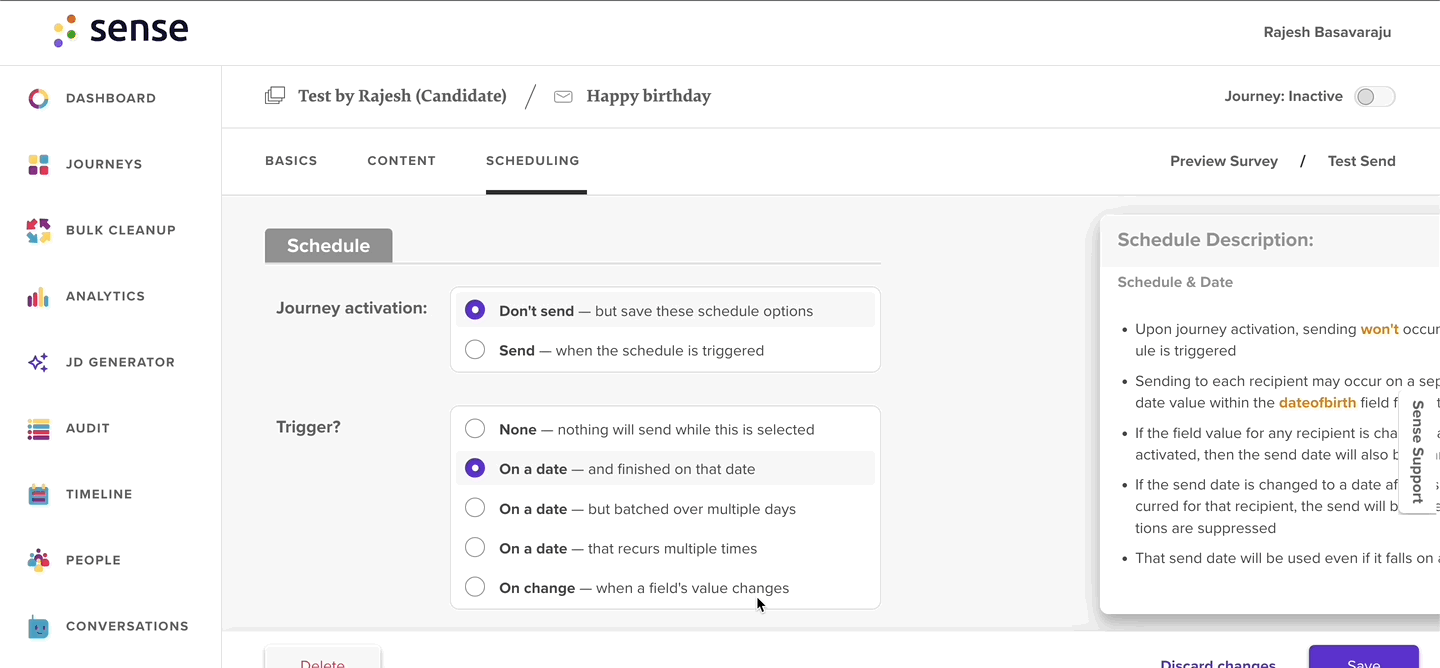
Task: Select 'On a date — batched over multiple days'
Action: pos(475,508)
